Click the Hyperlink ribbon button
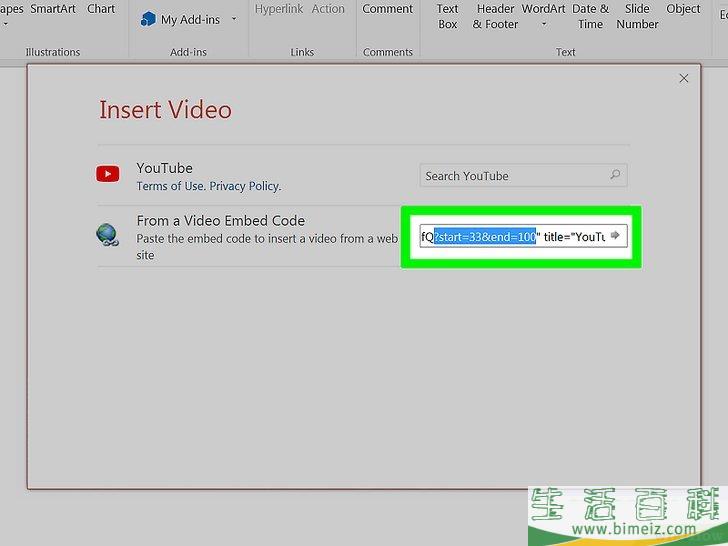The width and height of the screenshot is (728, 546). (279, 9)
